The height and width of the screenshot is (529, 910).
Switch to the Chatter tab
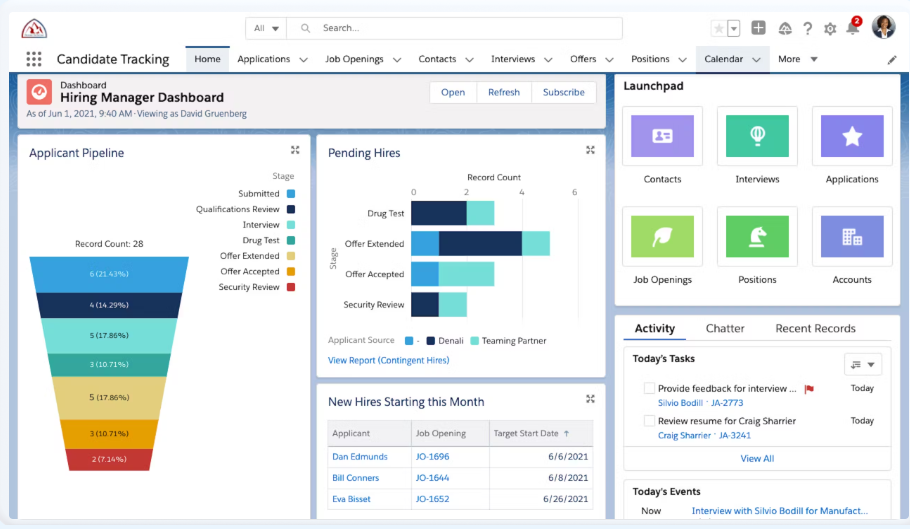click(725, 328)
